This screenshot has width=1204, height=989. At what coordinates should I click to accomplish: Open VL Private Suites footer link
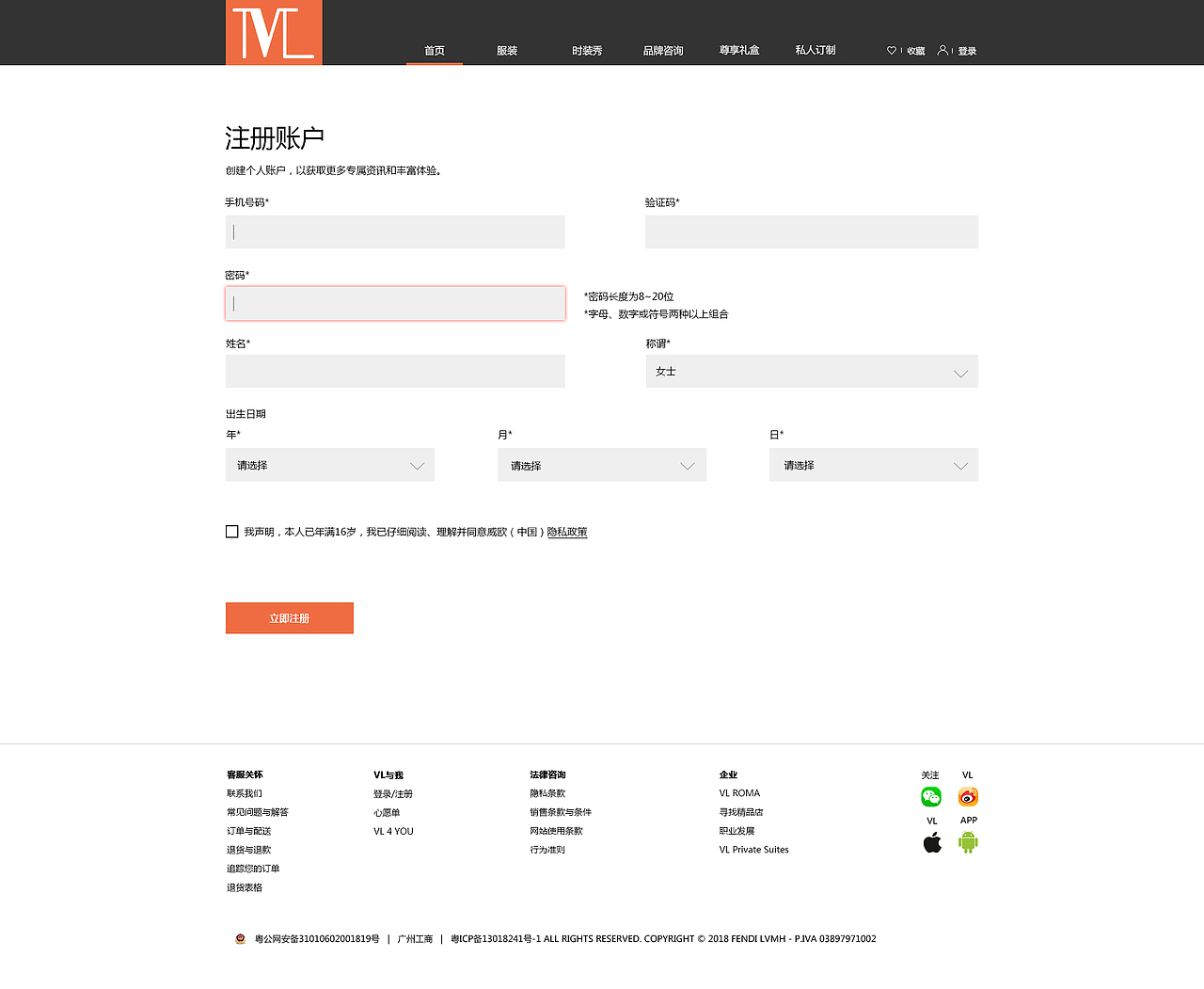pyautogui.click(x=754, y=850)
